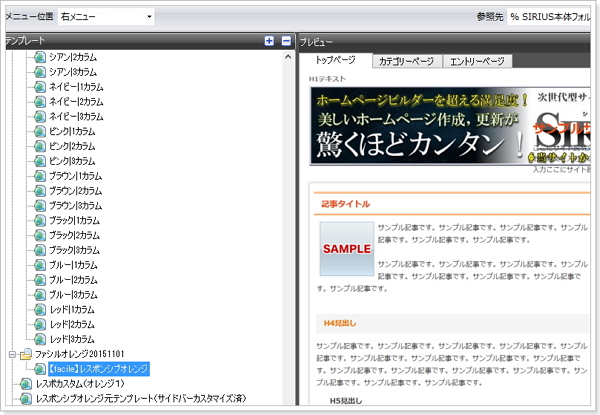The image size is (600, 415).
Task: Select the ブラック|1カラム template text
Action: 74,221
